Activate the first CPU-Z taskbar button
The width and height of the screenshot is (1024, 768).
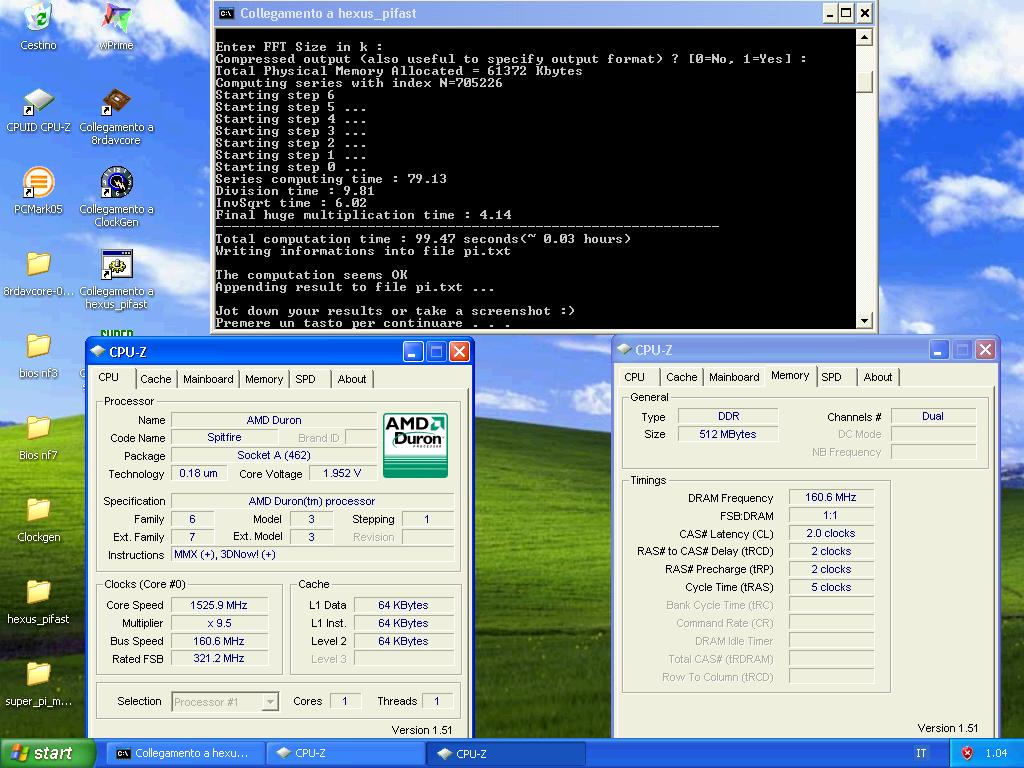pos(346,753)
